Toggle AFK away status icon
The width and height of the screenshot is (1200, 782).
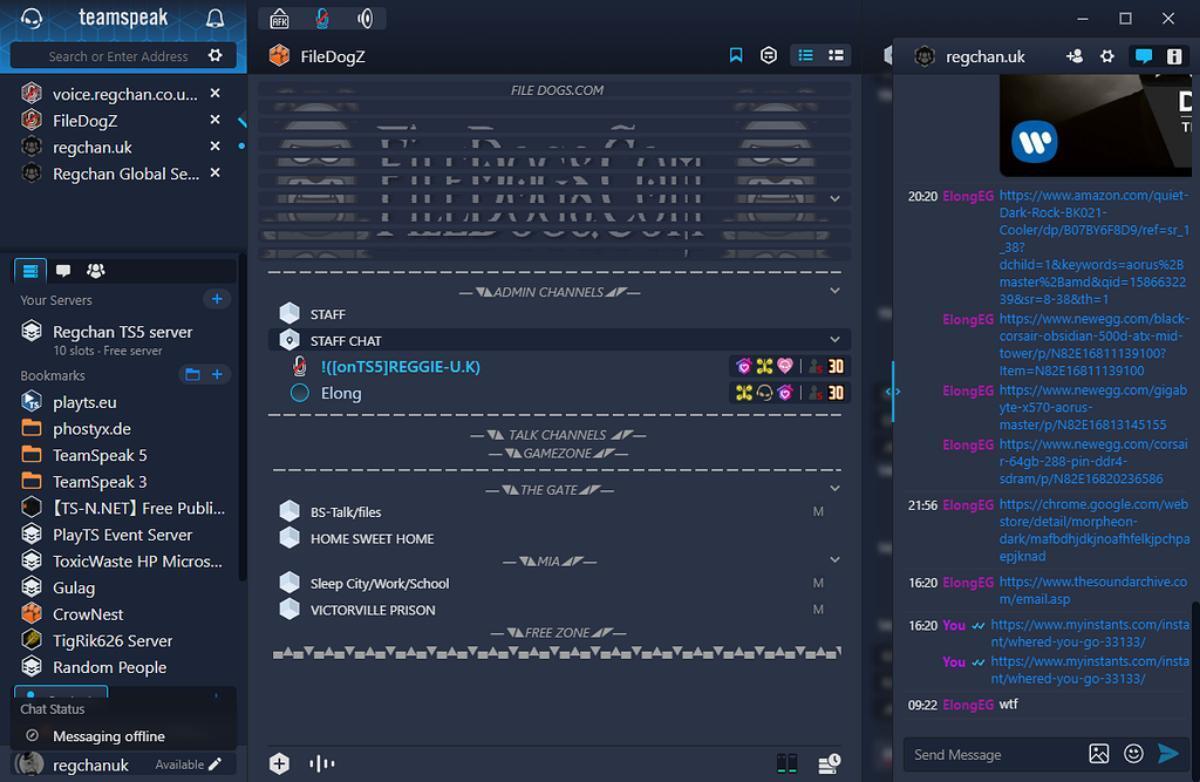[x=279, y=18]
